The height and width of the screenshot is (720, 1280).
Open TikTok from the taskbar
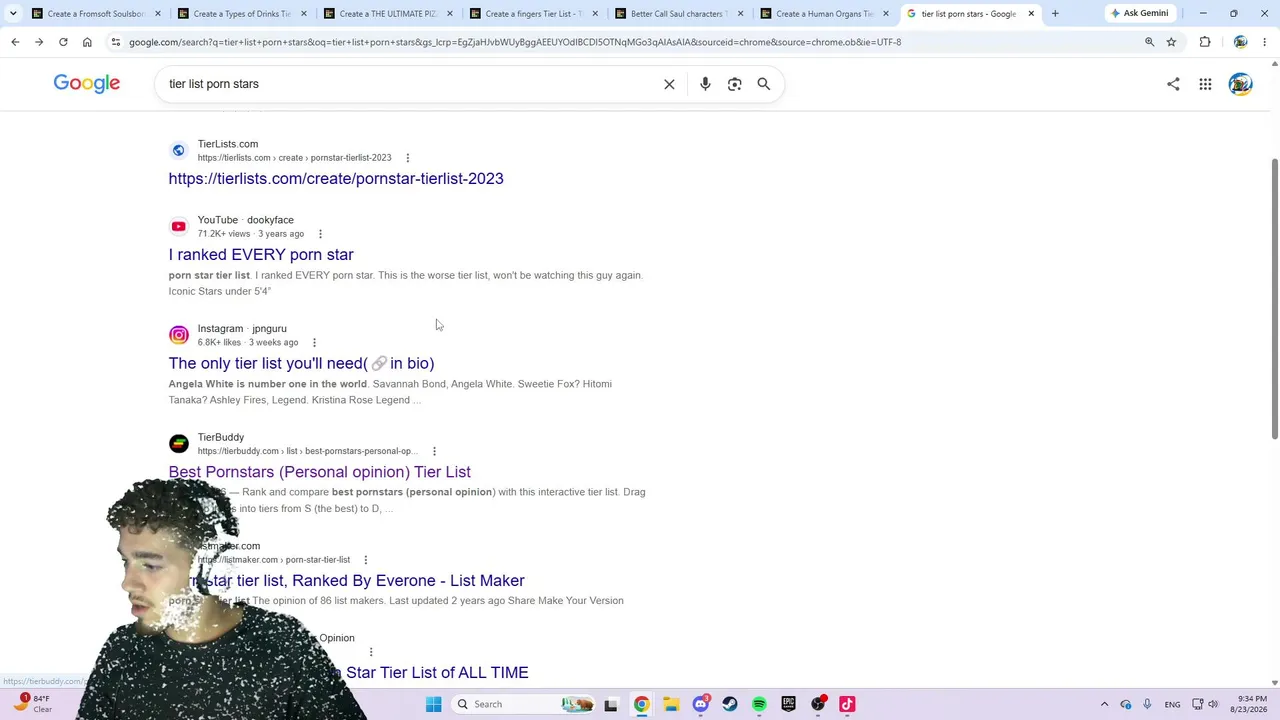coord(847,704)
